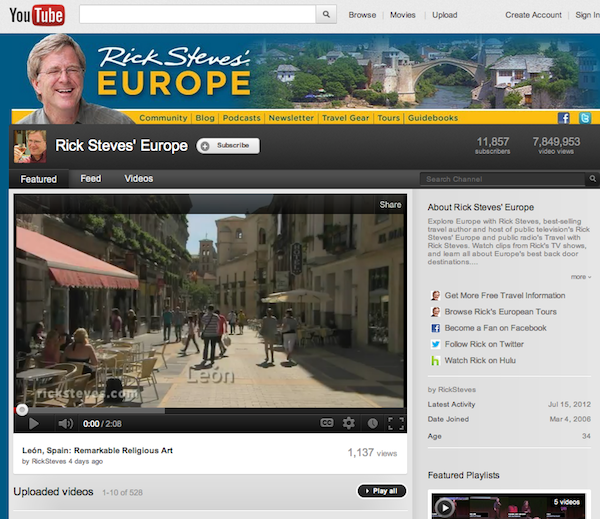Open the Blog banner link
The image size is (600, 519).
205,118
